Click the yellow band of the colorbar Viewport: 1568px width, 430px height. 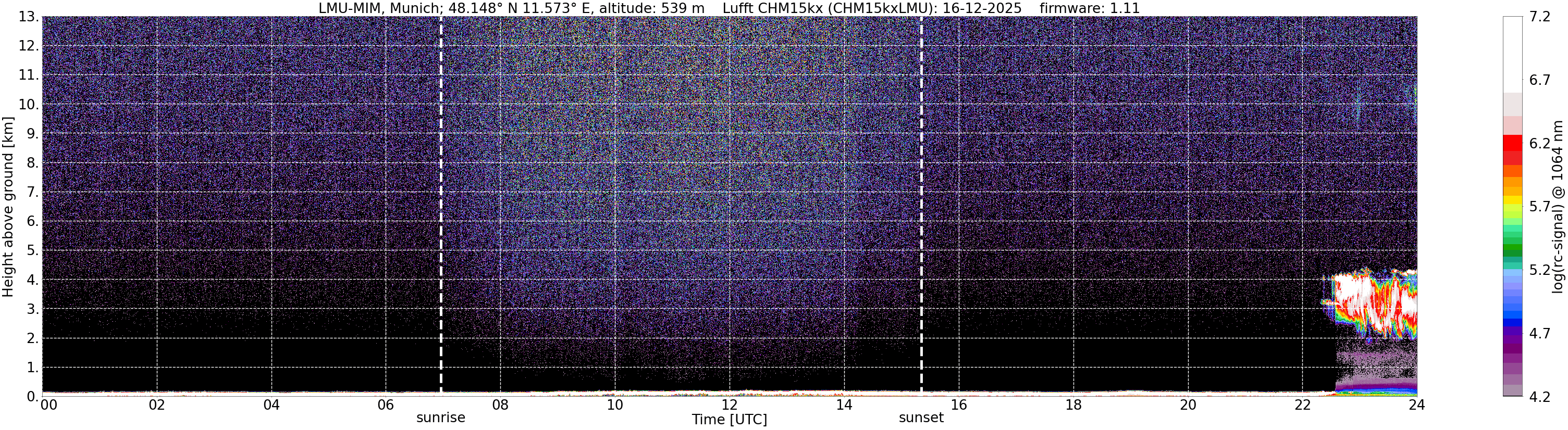[1512, 201]
